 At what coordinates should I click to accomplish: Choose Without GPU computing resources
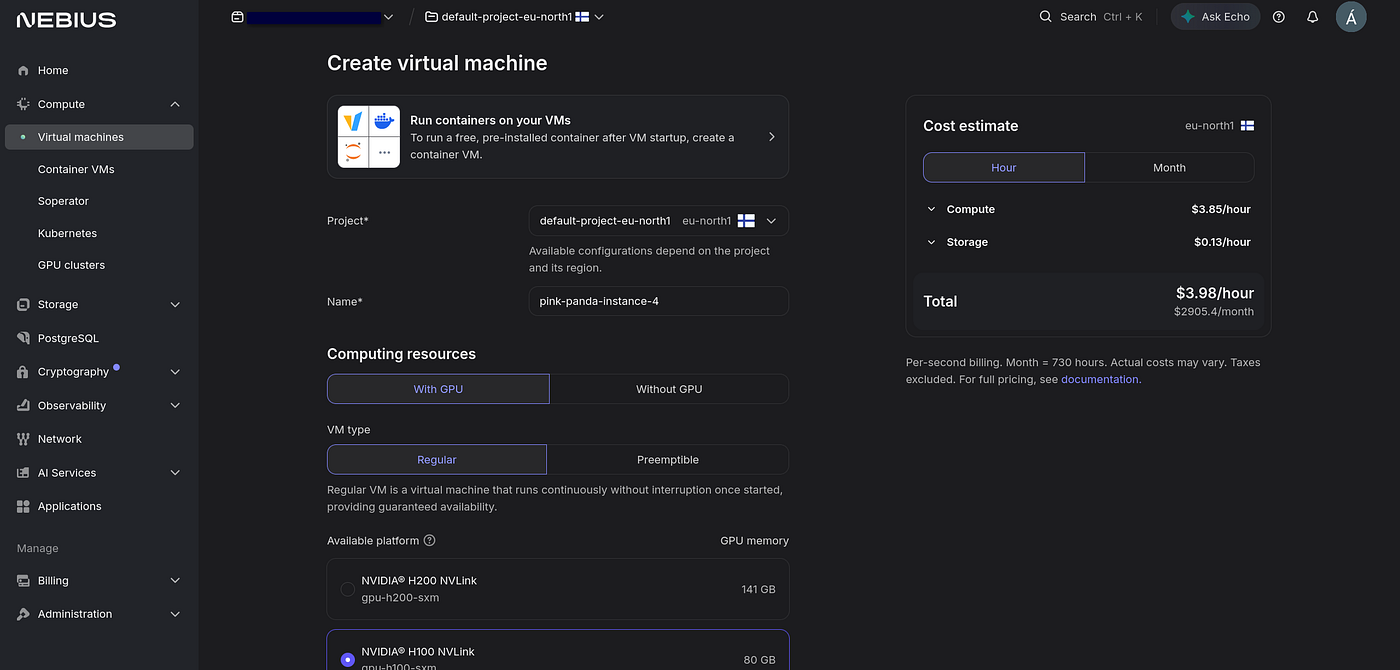[x=669, y=389]
